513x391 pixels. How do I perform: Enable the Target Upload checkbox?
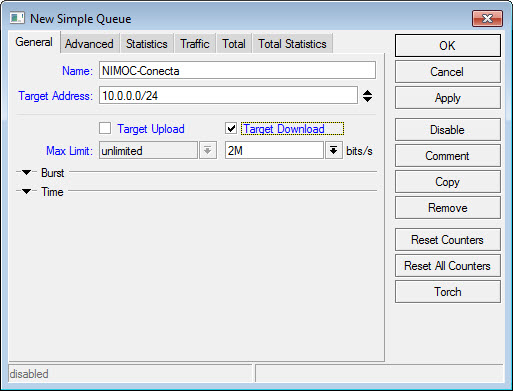[x=105, y=128]
